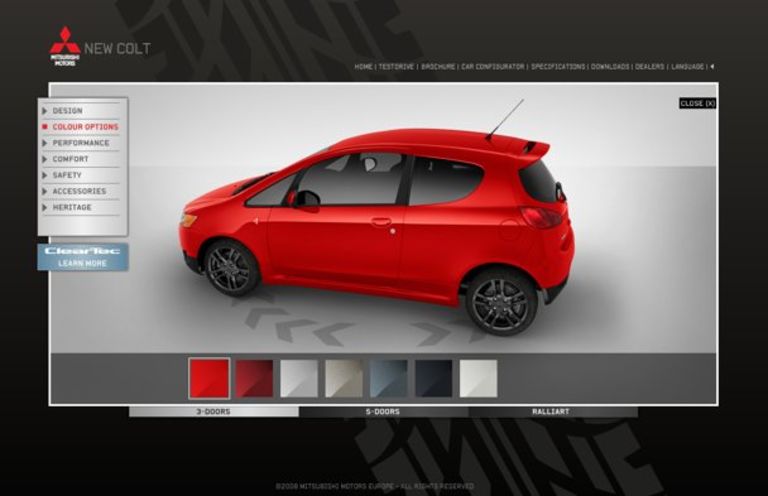Find Dealers via top navigation
Viewport: 768px width, 496px height.
click(650, 67)
